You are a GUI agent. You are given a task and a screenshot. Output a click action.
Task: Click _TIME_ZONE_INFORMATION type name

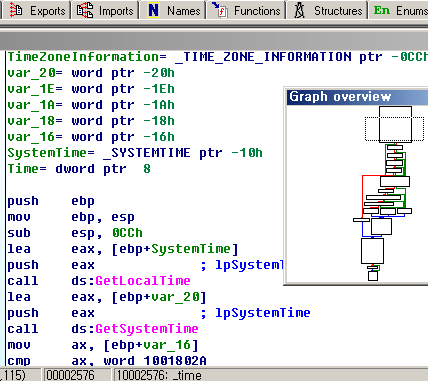pos(263,57)
